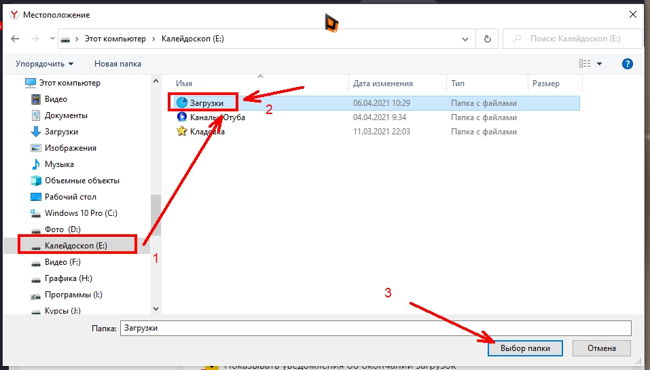Screen dimensions: 650x370
Task: Select the 'Каналы Ютуба' folder
Action: [x=217, y=117]
